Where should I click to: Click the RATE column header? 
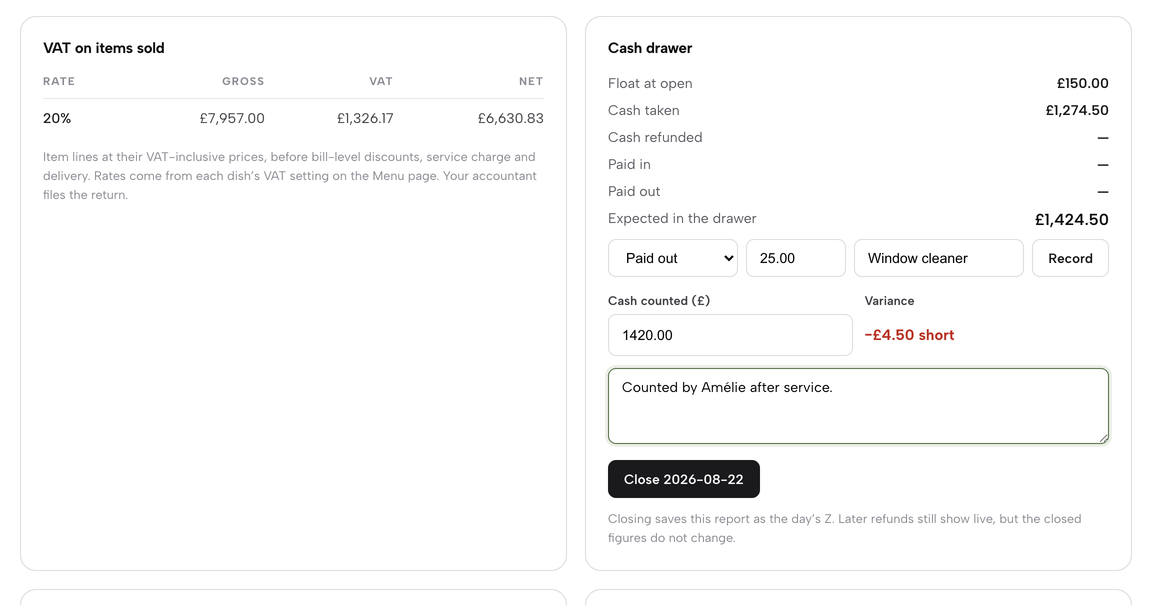point(59,82)
